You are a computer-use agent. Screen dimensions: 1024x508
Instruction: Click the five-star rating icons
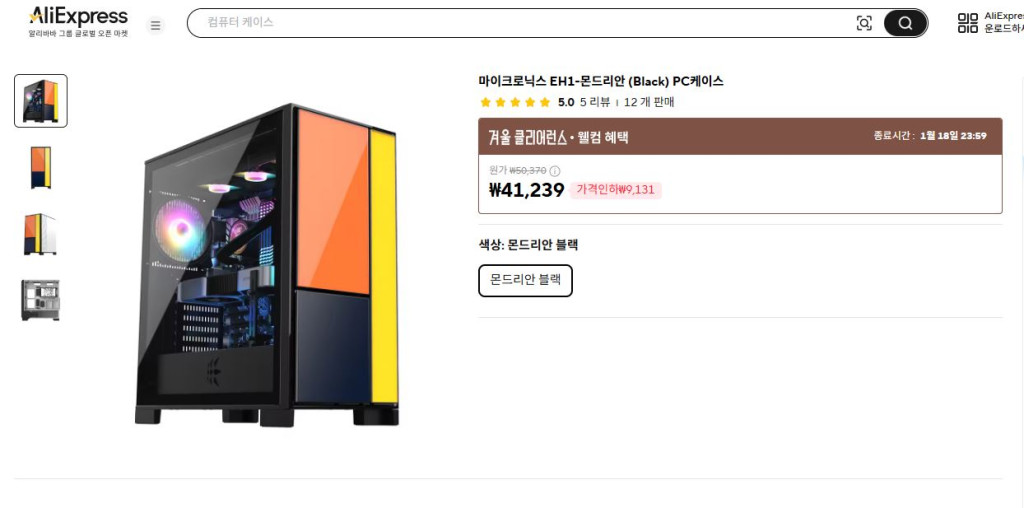click(515, 102)
